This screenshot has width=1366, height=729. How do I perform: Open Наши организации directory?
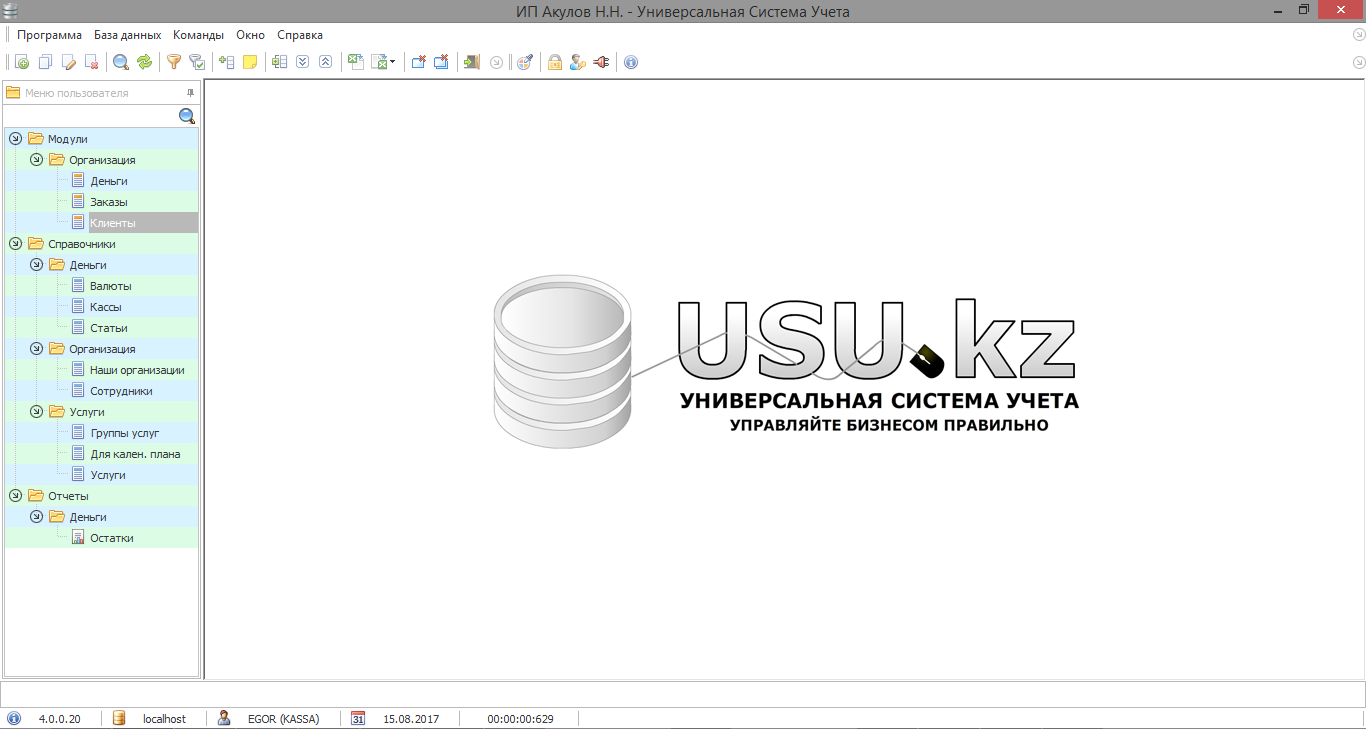(137, 370)
